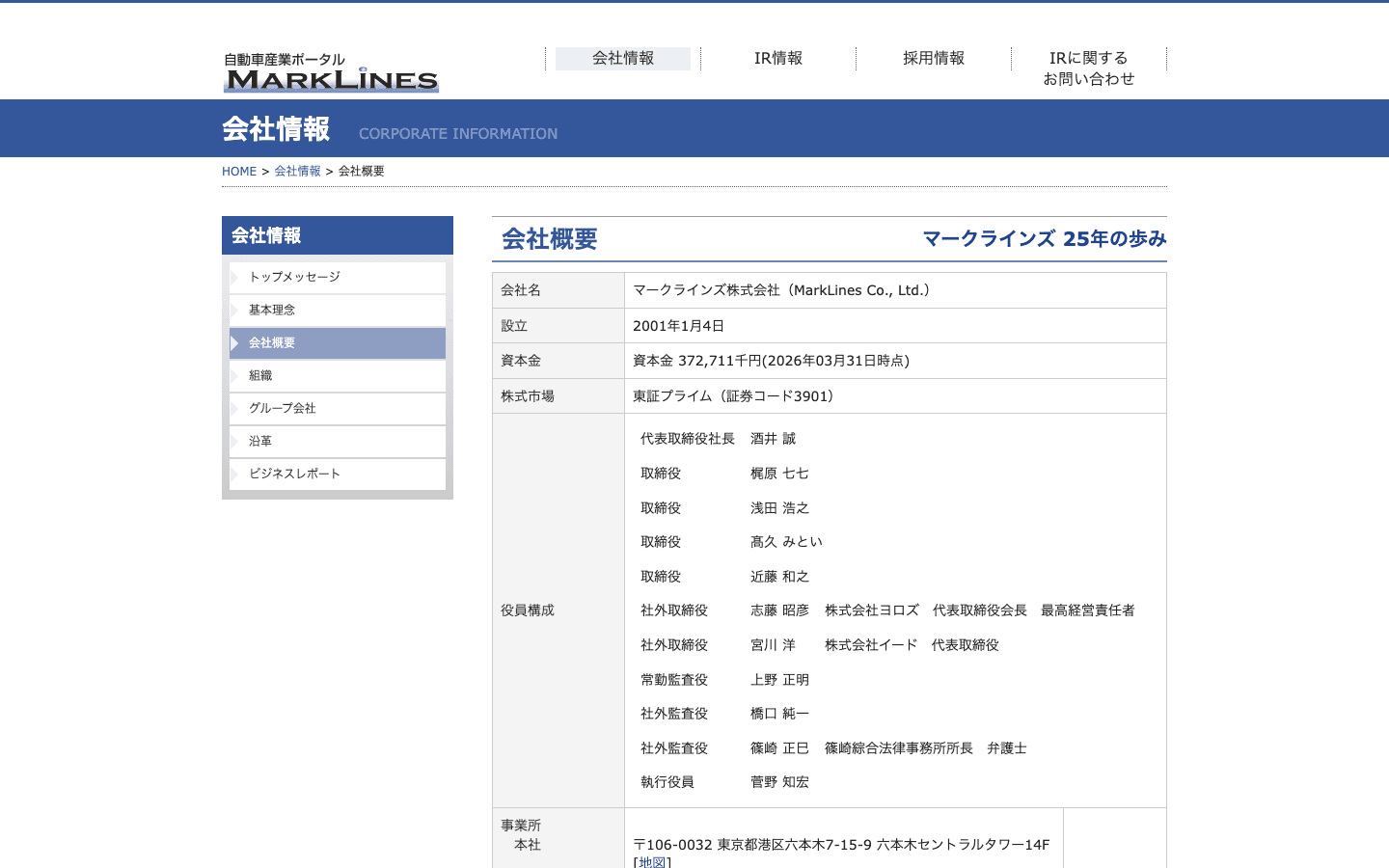
Task: Click director name 梶原 七七
Action: point(779,474)
